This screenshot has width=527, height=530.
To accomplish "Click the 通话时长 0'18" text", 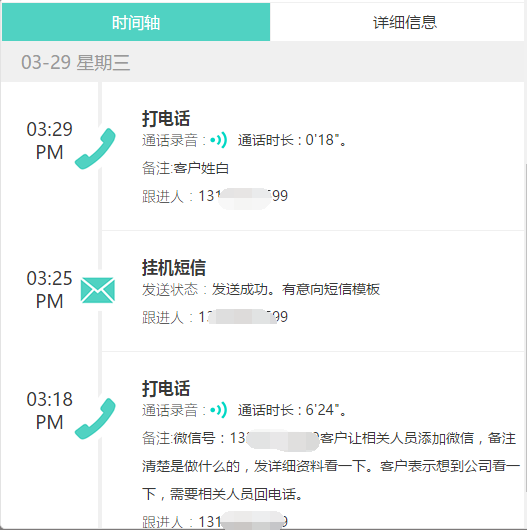I will pyautogui.click(x=292, y=140).
